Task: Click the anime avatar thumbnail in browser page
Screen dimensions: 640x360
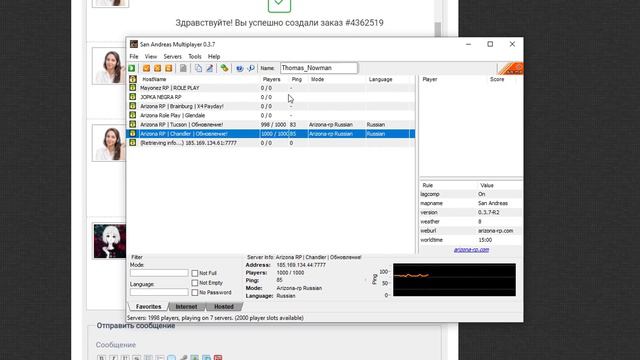Action: coord(109,241)
